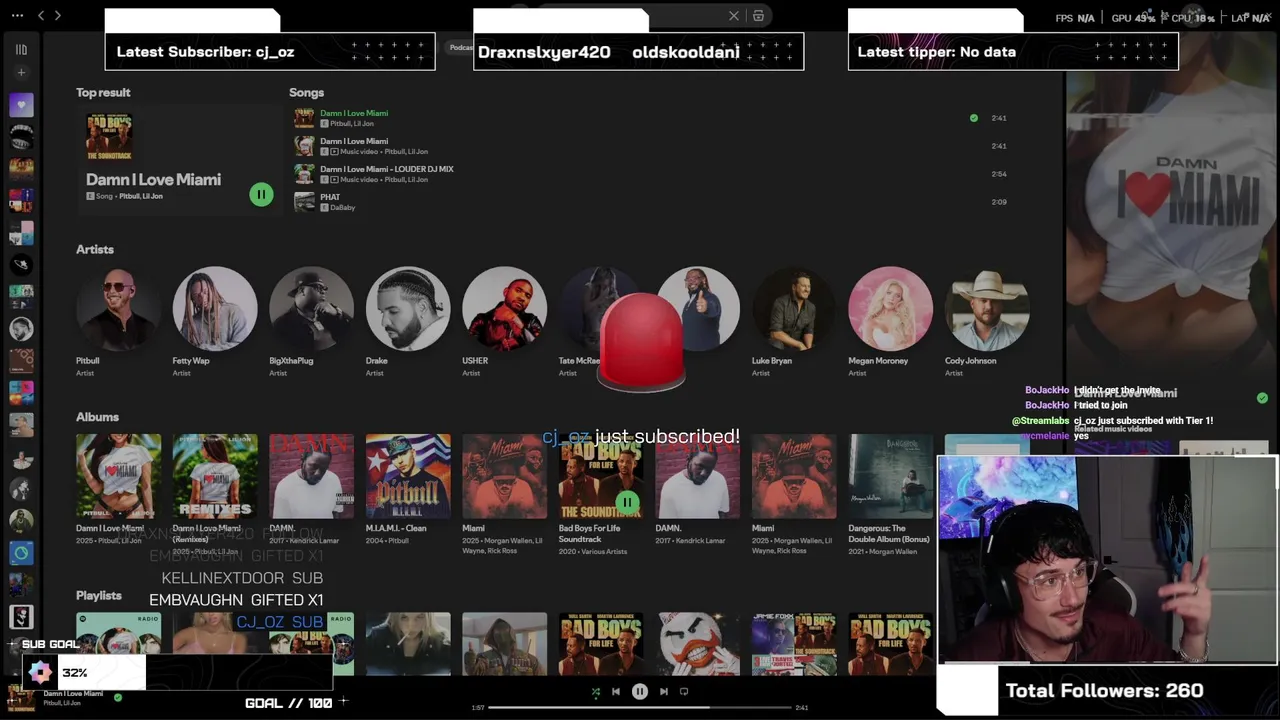Open the USHER artist profile
The height and width of the screenshot is (720, 1280).
[x=504, y=308]
